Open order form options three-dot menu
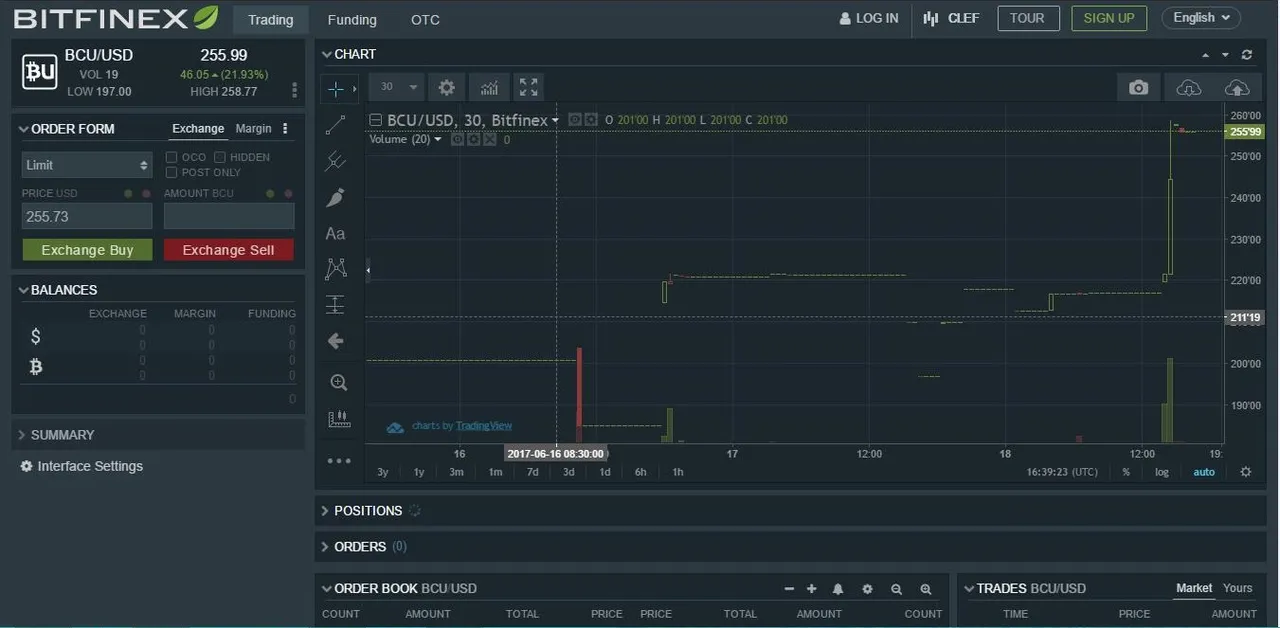This screenshot has height=628, width=1280. pyautogui.click(x=285, y=128)
